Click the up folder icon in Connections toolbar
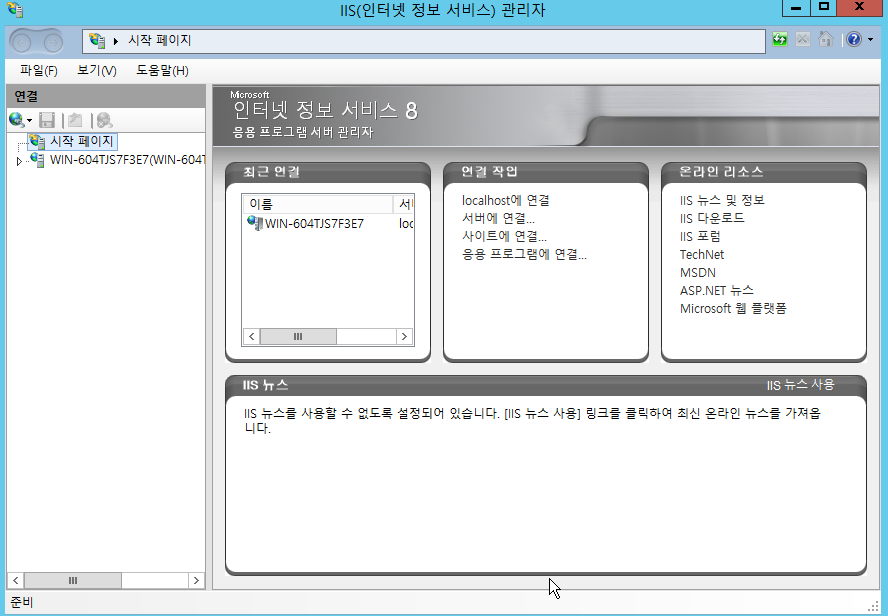The height and width of the screenshot is (616, 888). [x=75, y=120]
